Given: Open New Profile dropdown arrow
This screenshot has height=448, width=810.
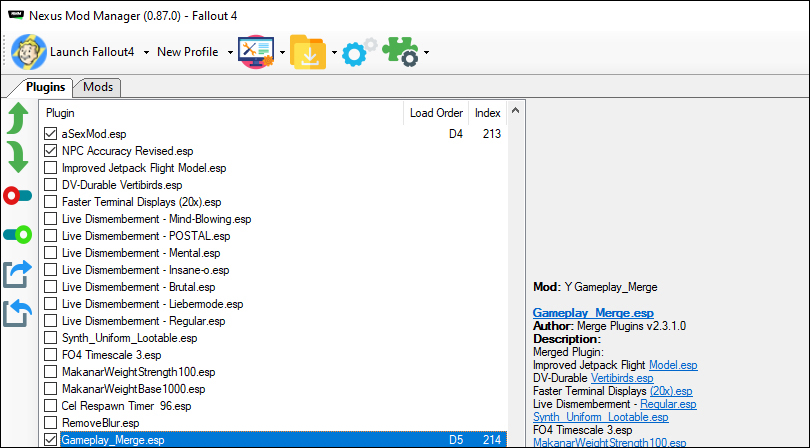Looking at the screenshot, I should (x=230, y=52).
